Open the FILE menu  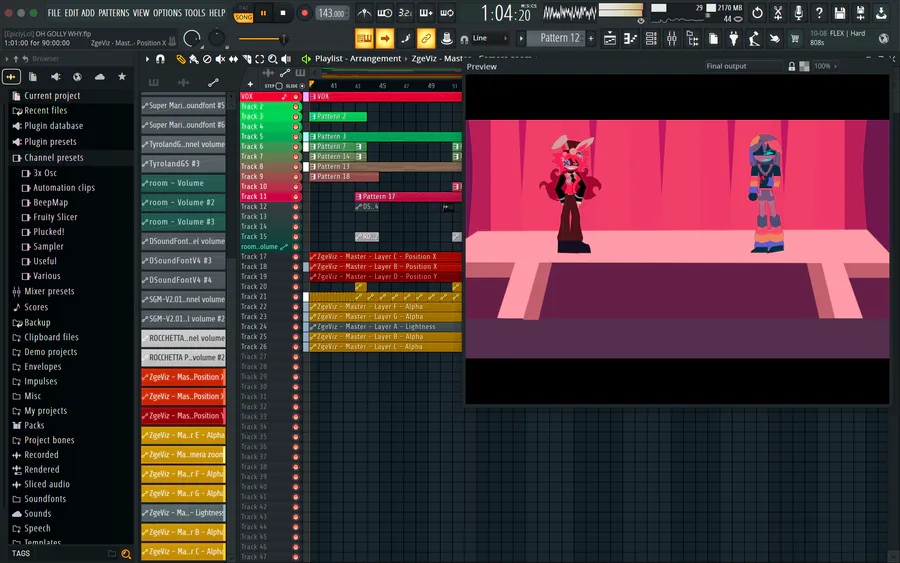coord(54,13)
